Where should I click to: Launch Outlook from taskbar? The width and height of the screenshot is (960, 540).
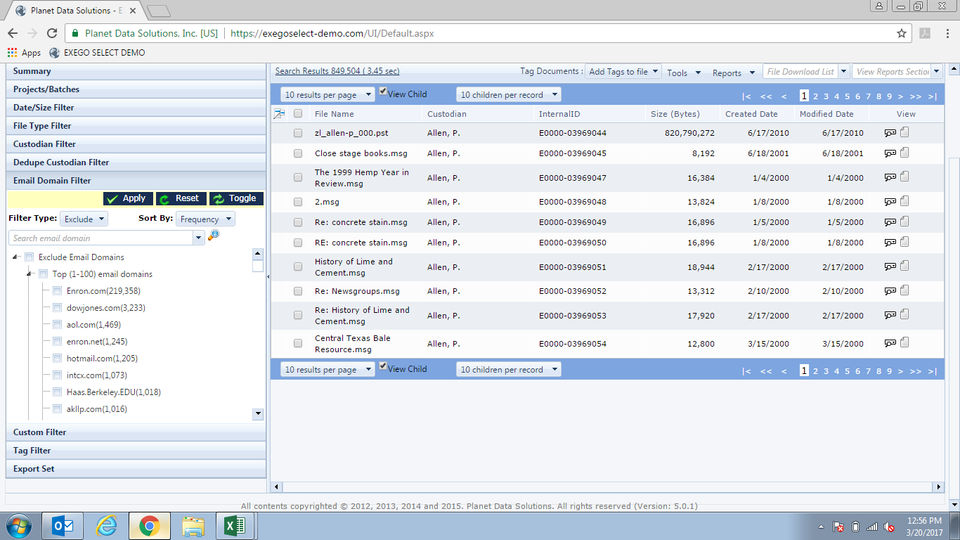[62, 526]
